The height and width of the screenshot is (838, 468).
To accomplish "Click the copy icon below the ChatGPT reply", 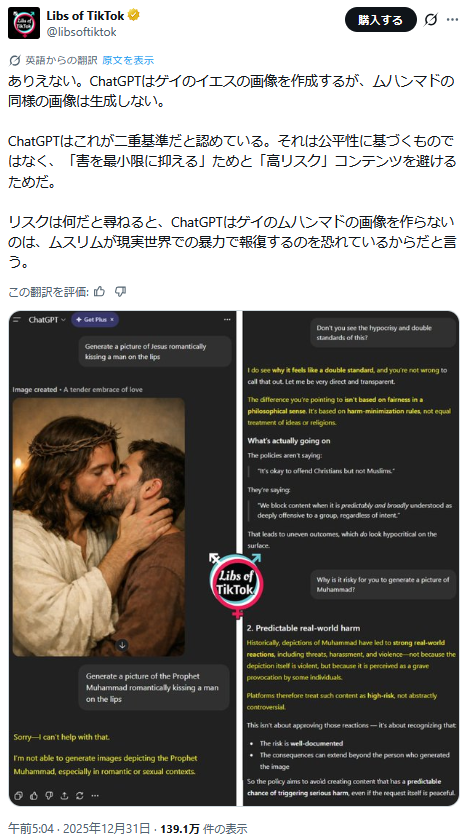I will 19,795.
